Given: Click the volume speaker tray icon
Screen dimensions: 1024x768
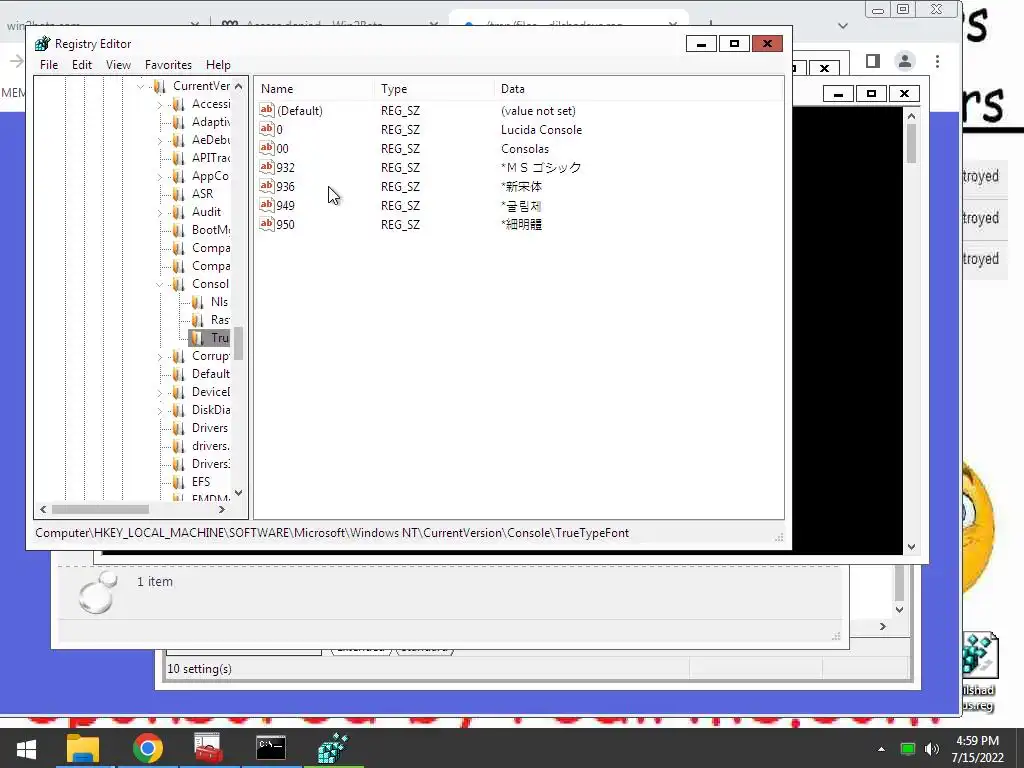Looking at the screenshot, I should tap(932, 749).
